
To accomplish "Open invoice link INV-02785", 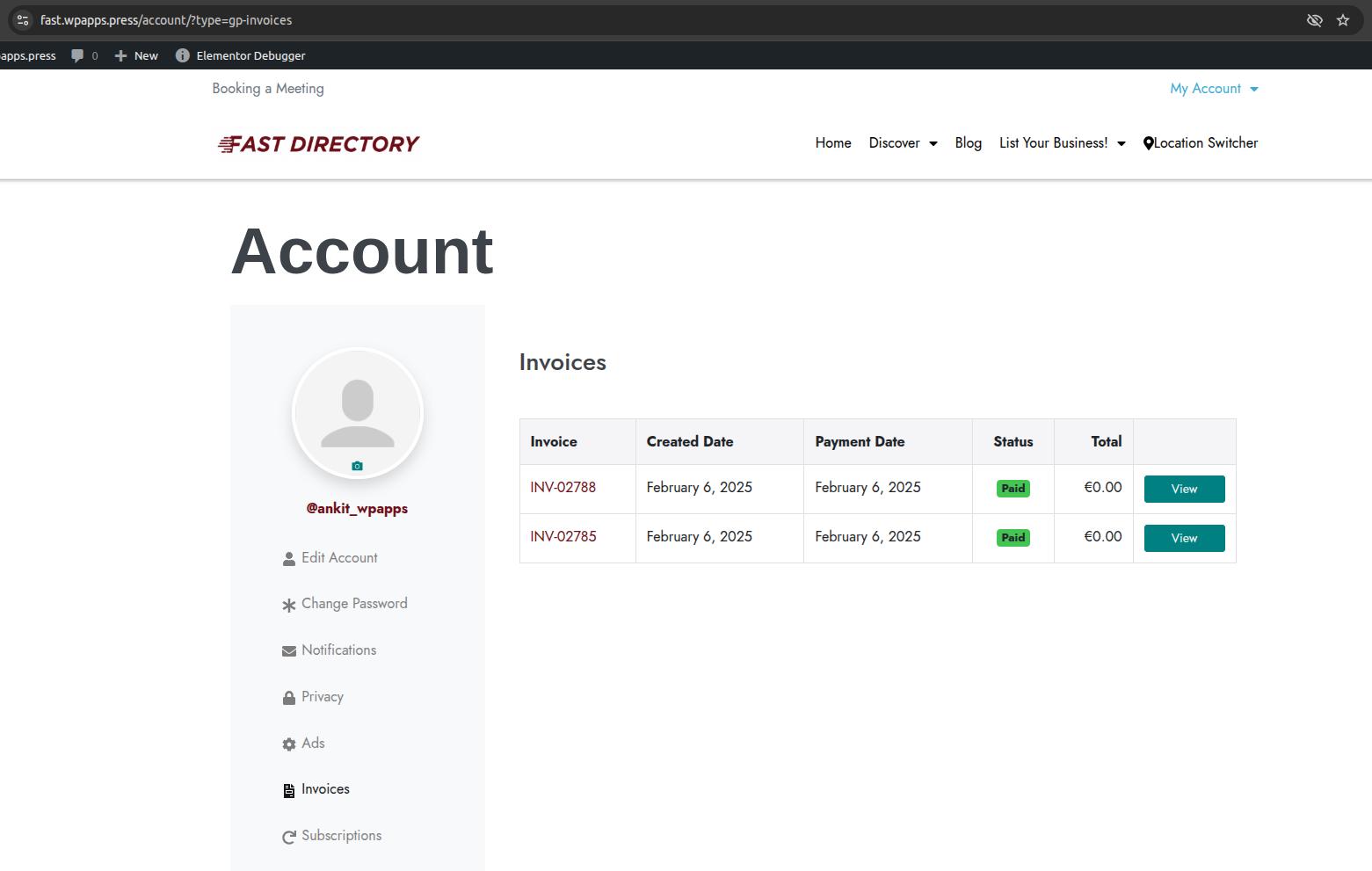I will tap(563, 537).
